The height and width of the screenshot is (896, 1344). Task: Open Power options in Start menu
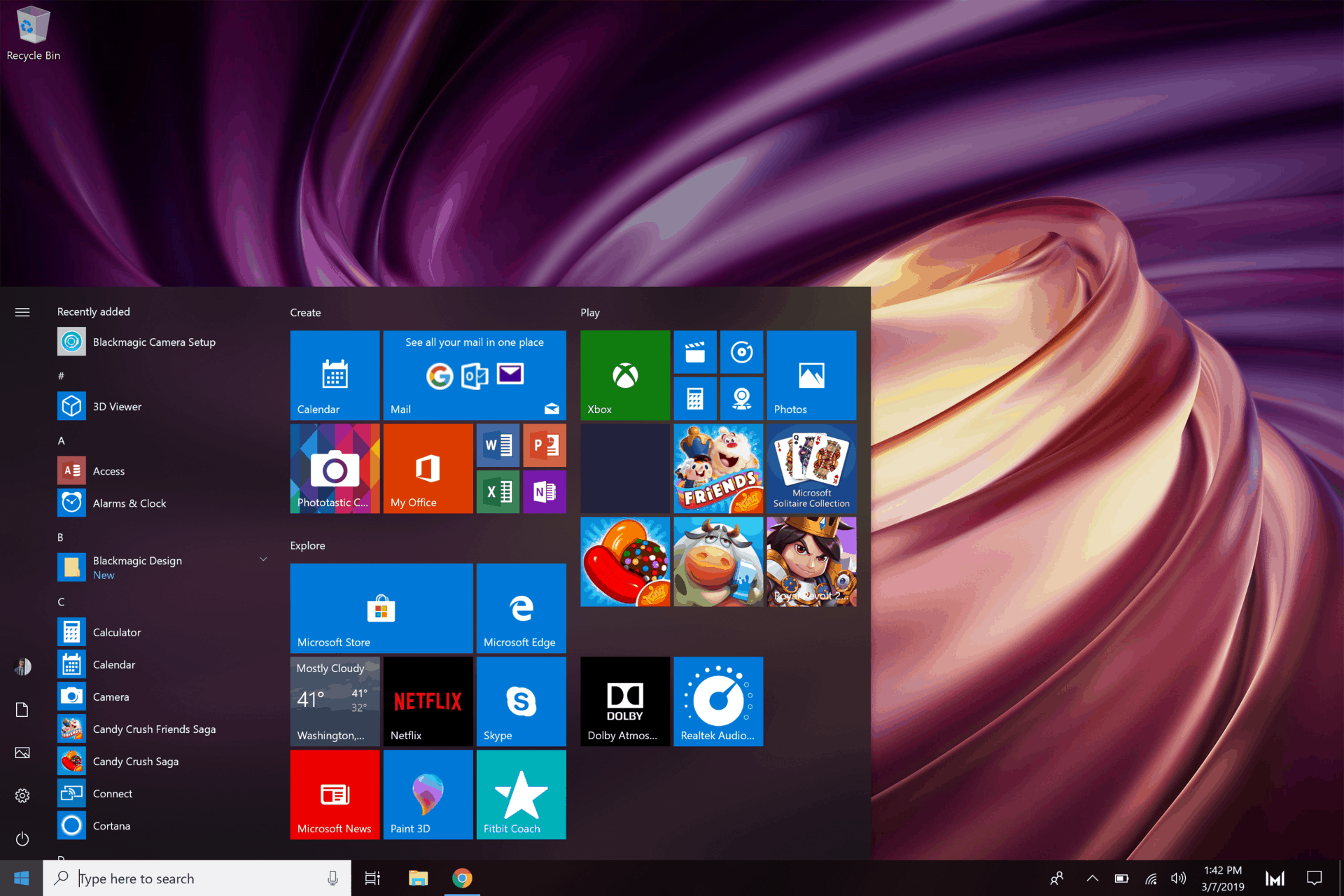[22, 839]
